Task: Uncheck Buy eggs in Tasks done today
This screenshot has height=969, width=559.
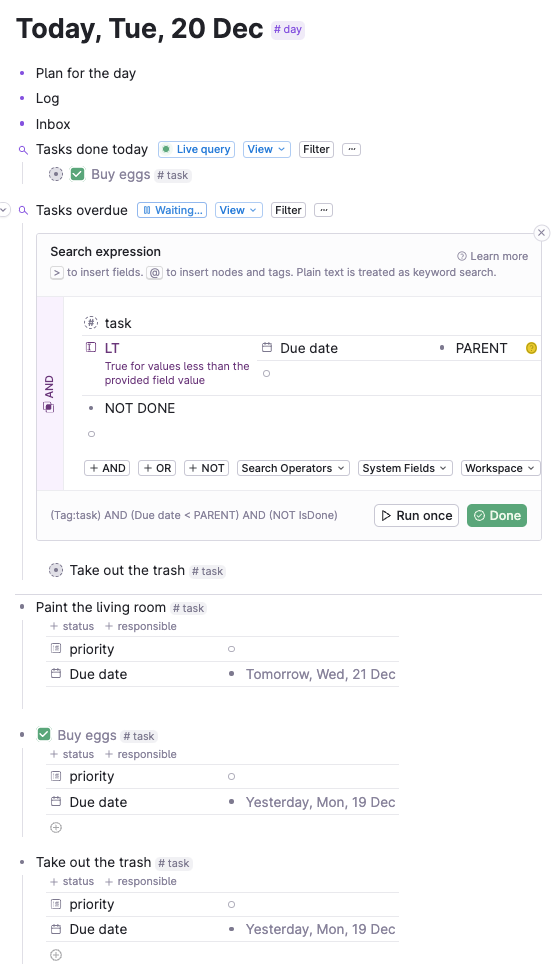Action: coord(77,174)
